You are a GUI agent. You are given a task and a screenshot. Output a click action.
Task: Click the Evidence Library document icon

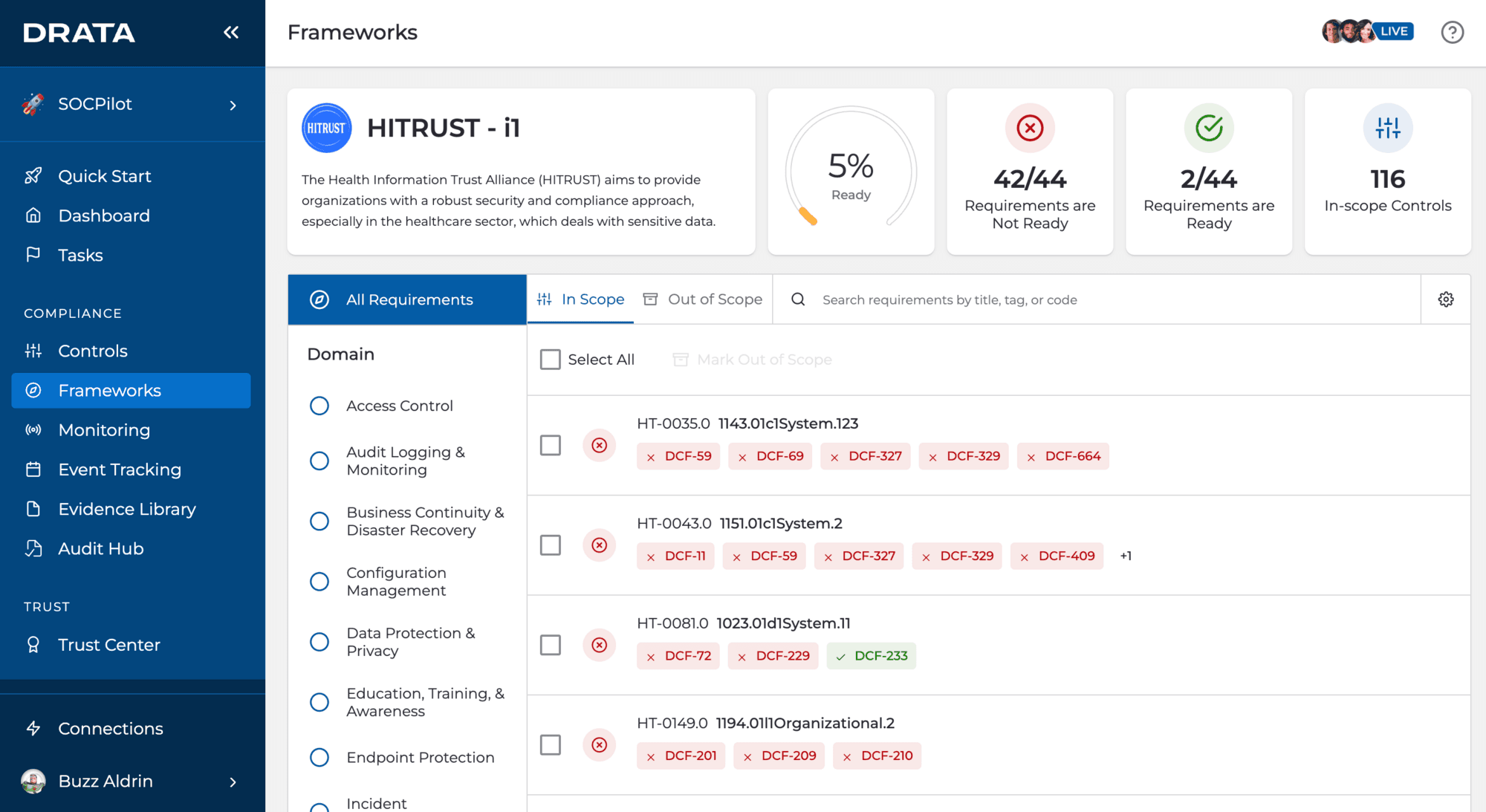pyautogui.click(x=33, y=509)
